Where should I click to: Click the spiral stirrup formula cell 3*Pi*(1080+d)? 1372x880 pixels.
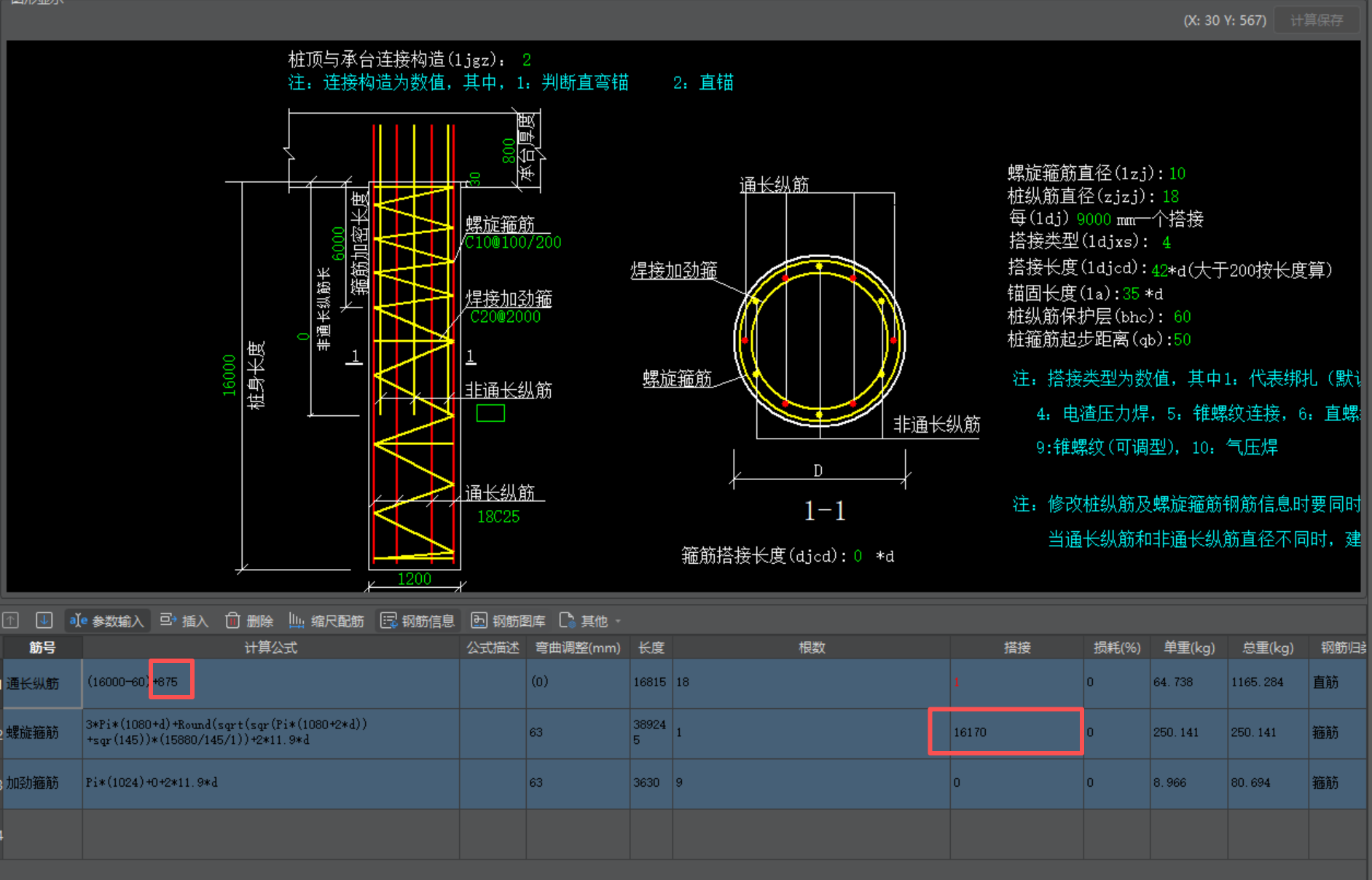[271, 733]
